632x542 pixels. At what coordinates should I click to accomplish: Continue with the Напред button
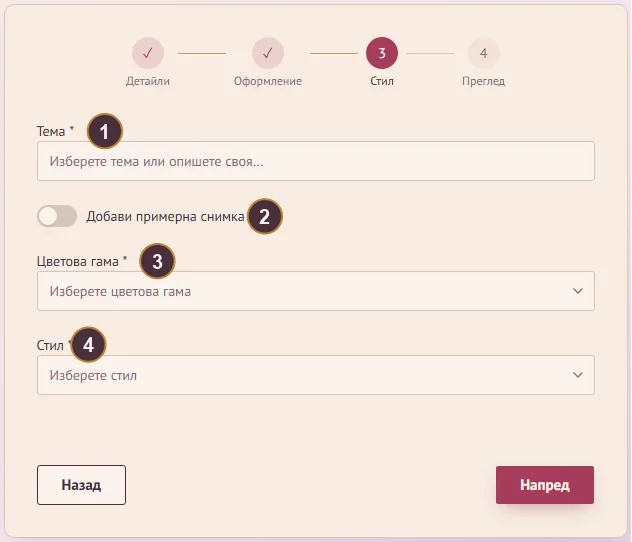[x=545, y=485]
